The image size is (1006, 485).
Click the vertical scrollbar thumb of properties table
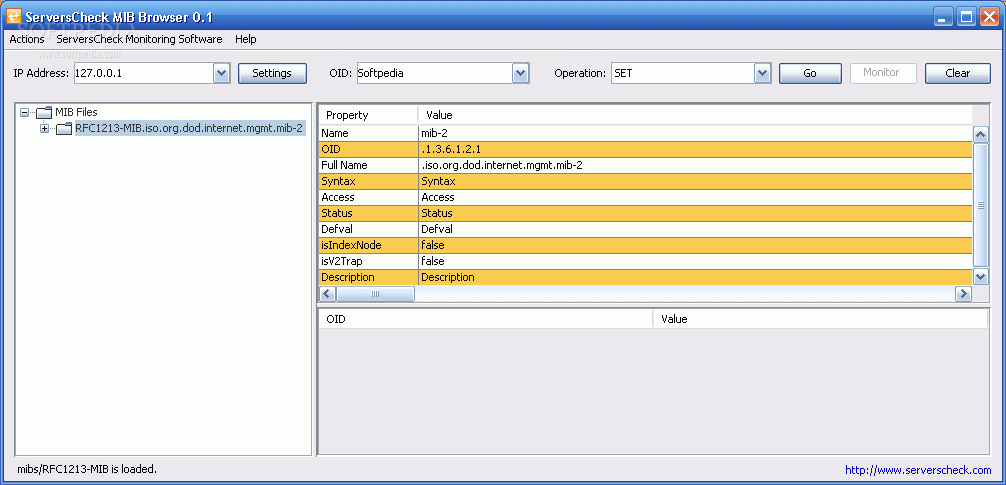click(980, 205)
